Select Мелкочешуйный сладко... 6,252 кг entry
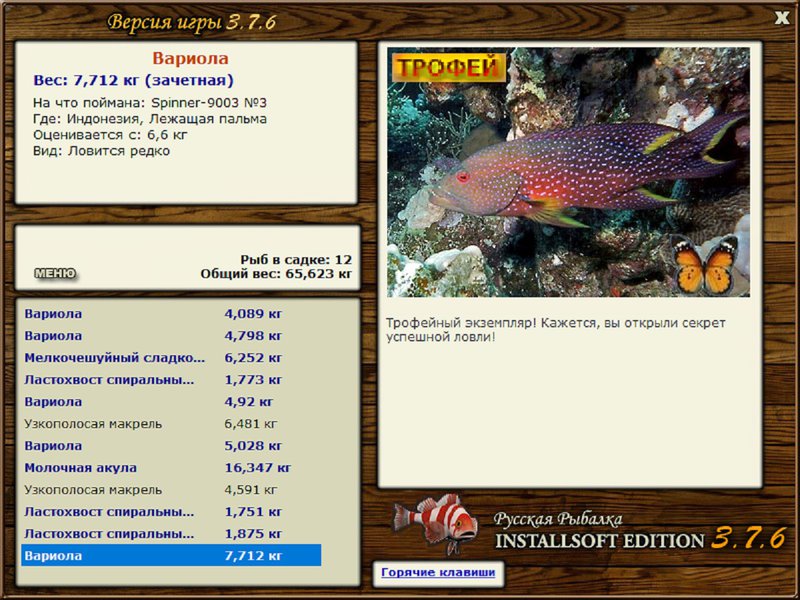Viewport: 800px width, 600px height. 171,358
